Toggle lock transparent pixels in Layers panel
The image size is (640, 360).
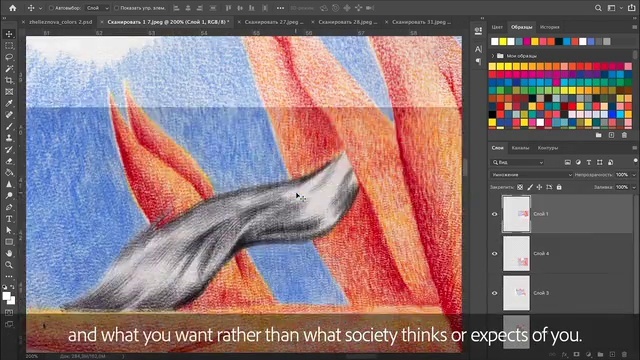tap(520, 187)
